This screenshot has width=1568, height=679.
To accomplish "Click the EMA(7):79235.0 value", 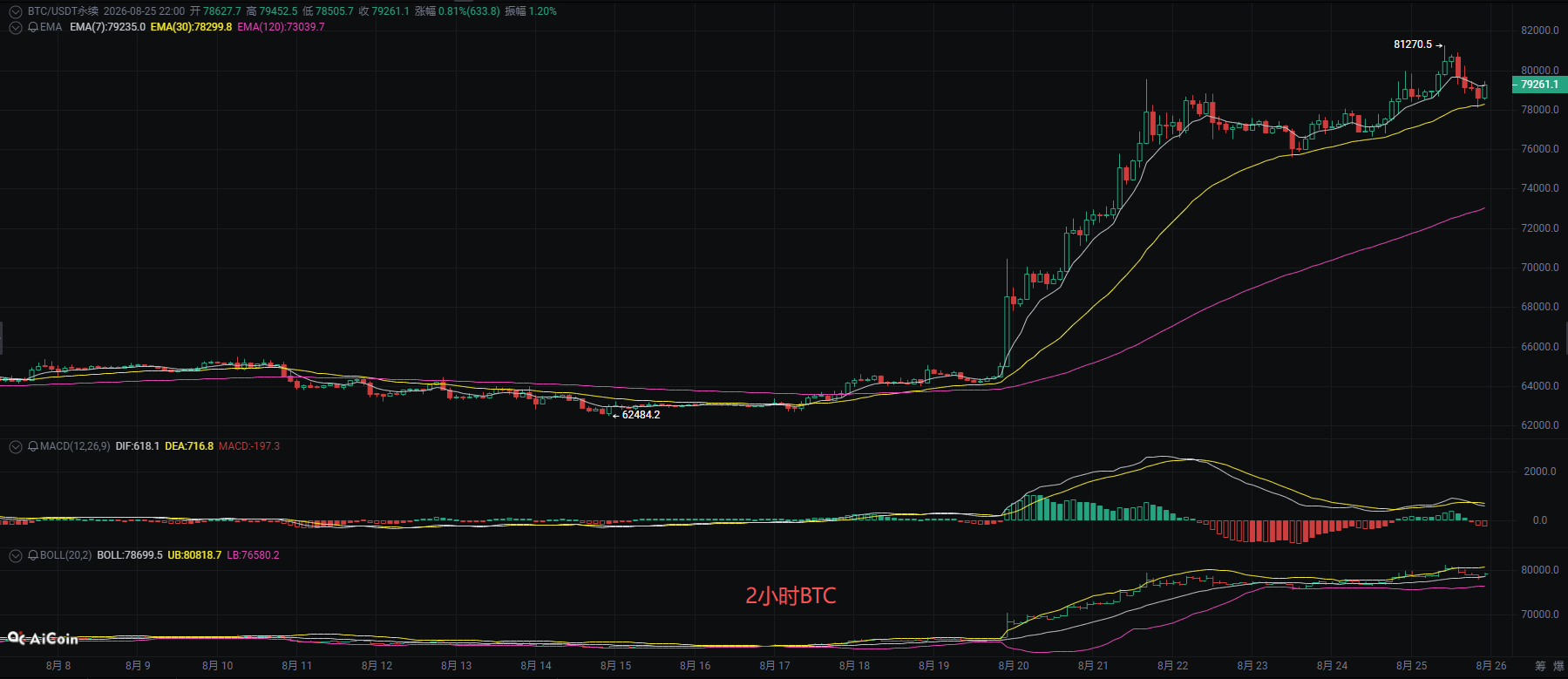I will click(107, 27).
